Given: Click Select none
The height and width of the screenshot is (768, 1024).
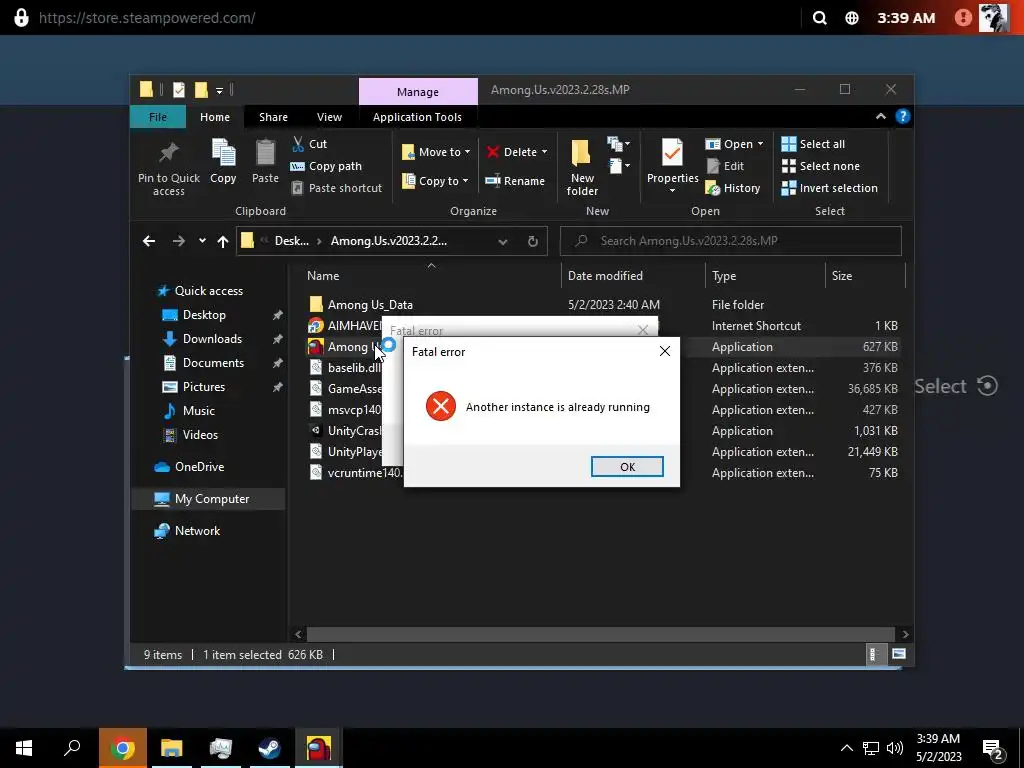Looking at the screenshot, I should (820, 166).
